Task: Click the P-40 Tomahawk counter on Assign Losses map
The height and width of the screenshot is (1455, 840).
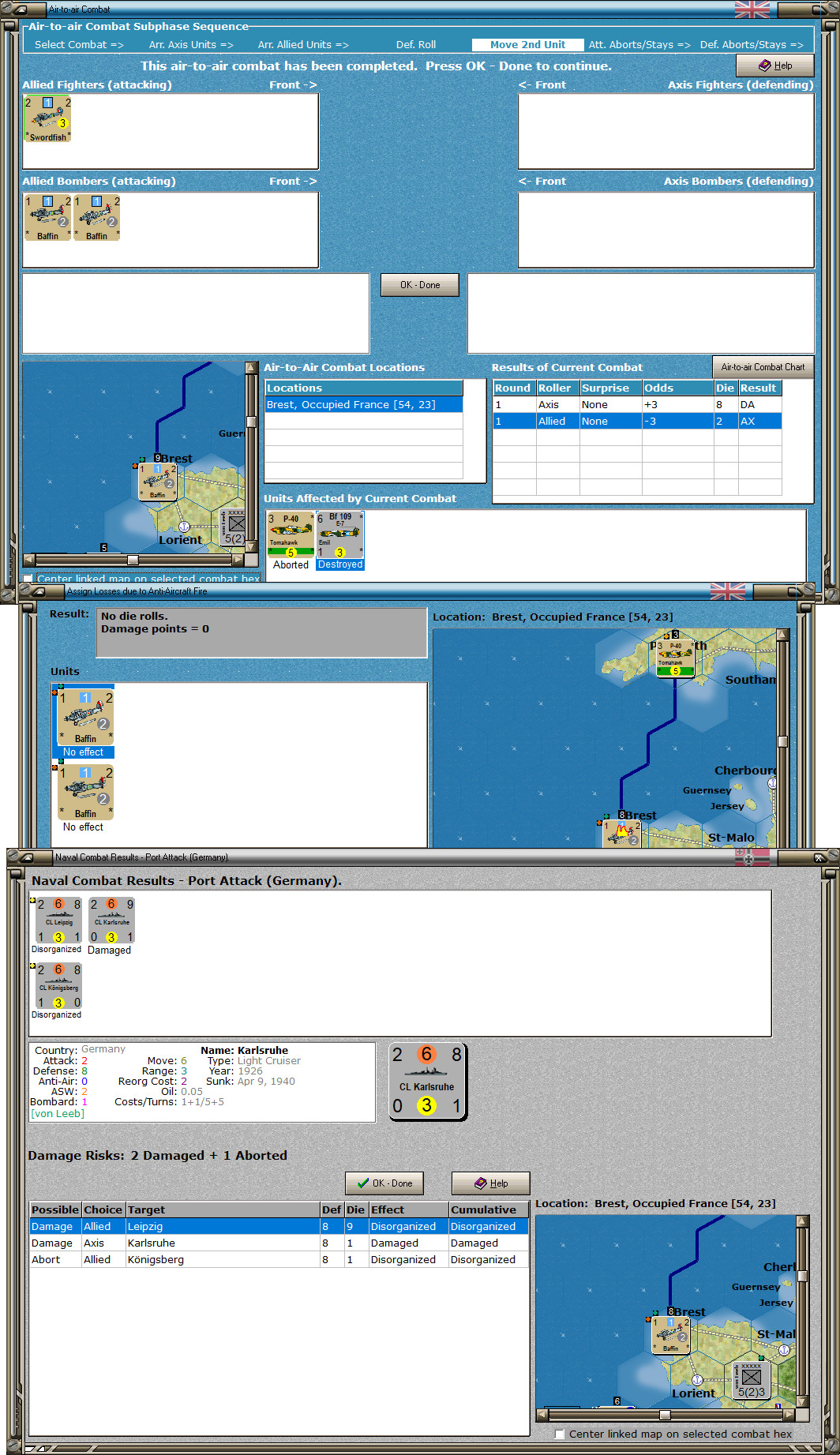Action: [675, 658]
